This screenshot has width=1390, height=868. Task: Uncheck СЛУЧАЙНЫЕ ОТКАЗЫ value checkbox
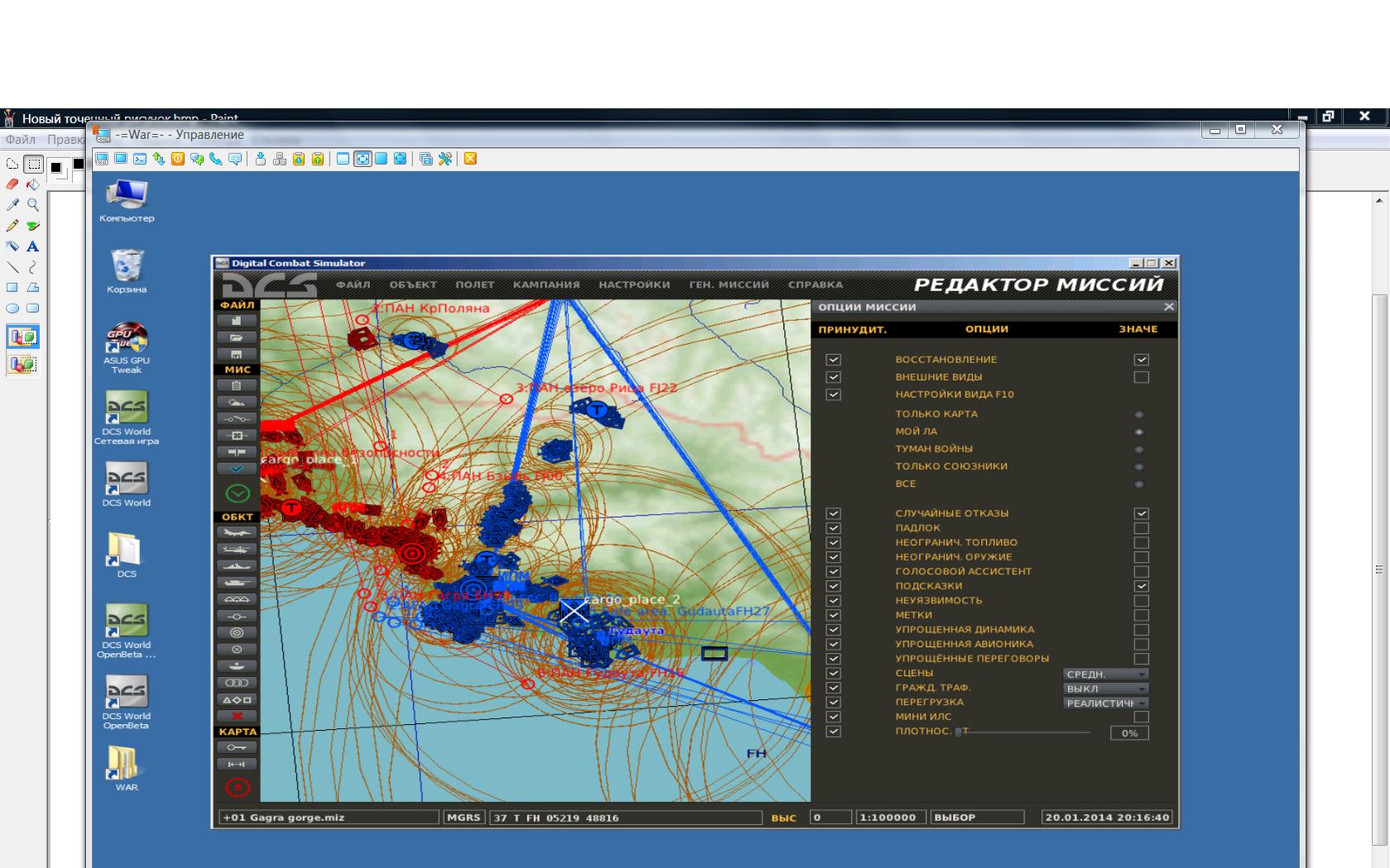[1141, 514]
